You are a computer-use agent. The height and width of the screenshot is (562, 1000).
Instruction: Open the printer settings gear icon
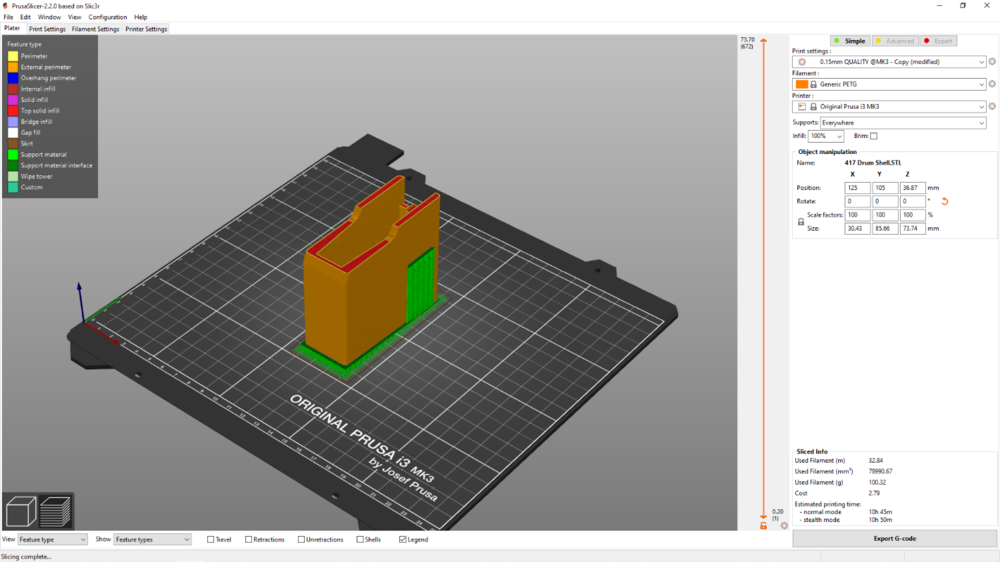tap(992, 106)
